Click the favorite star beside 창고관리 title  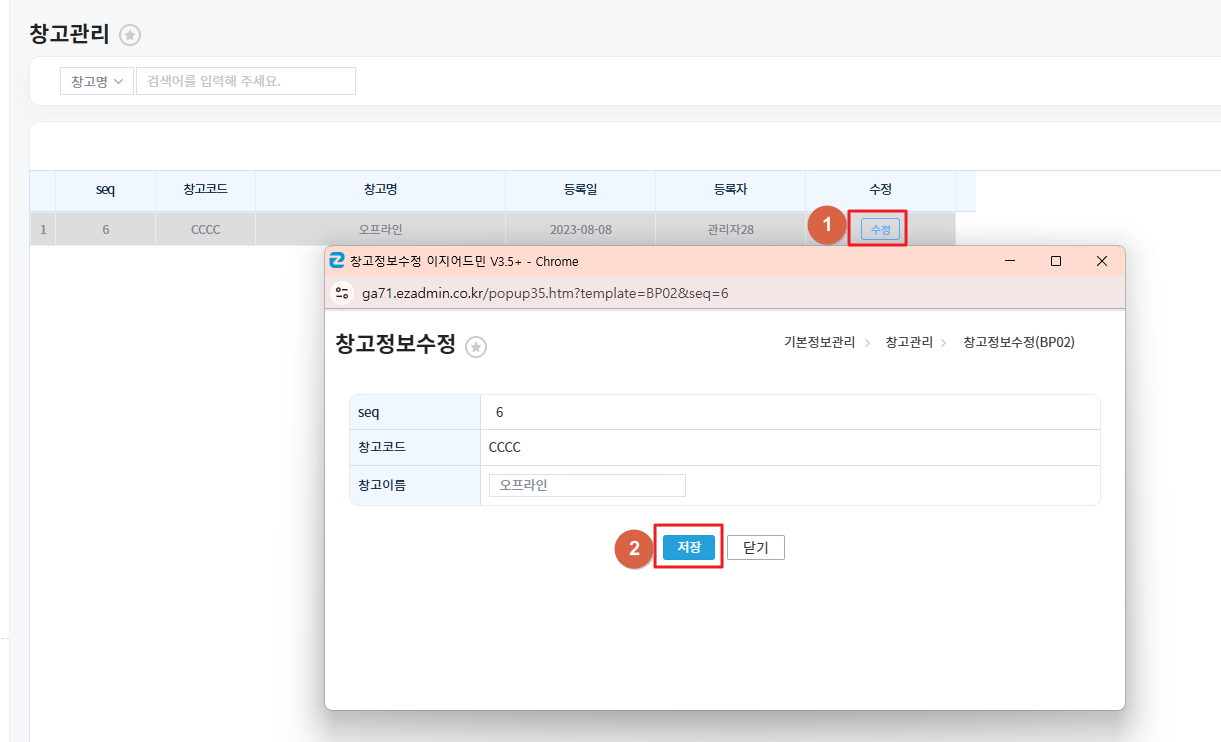pos(130,35)
